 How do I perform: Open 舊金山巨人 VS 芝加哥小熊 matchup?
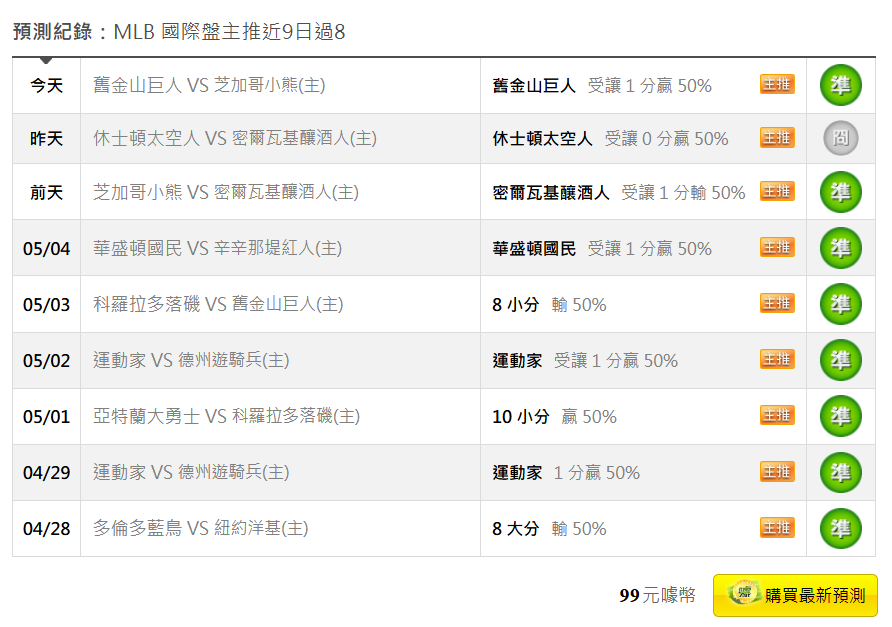[x=209, y=86]
